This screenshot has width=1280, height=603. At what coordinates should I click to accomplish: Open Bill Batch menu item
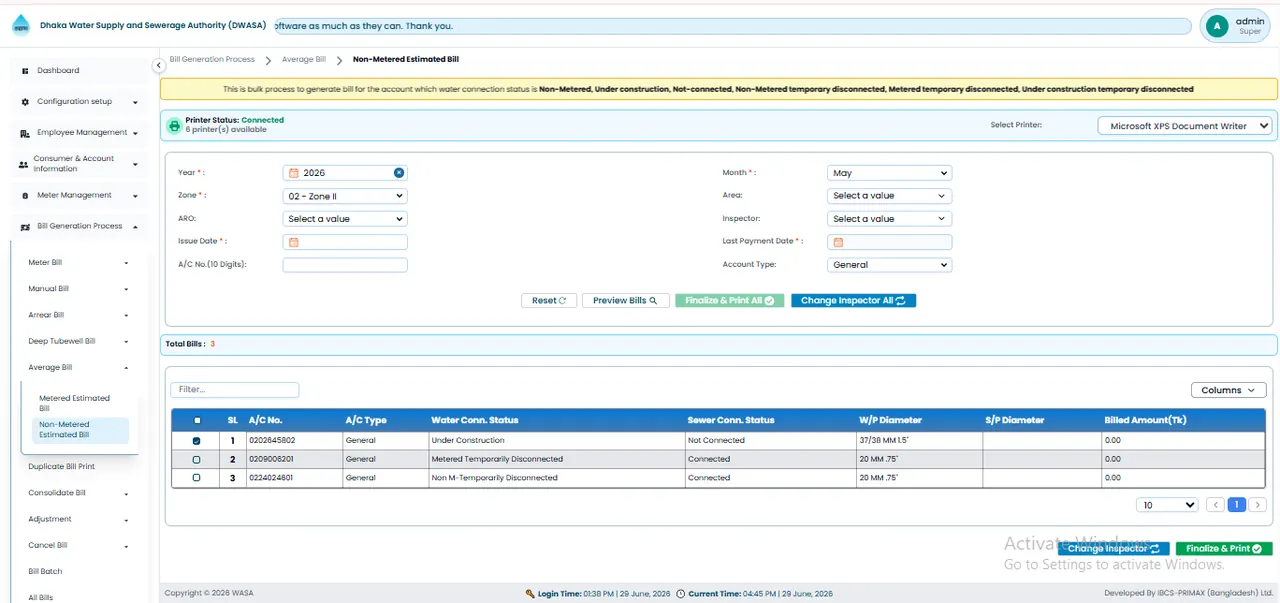(45, 572)
